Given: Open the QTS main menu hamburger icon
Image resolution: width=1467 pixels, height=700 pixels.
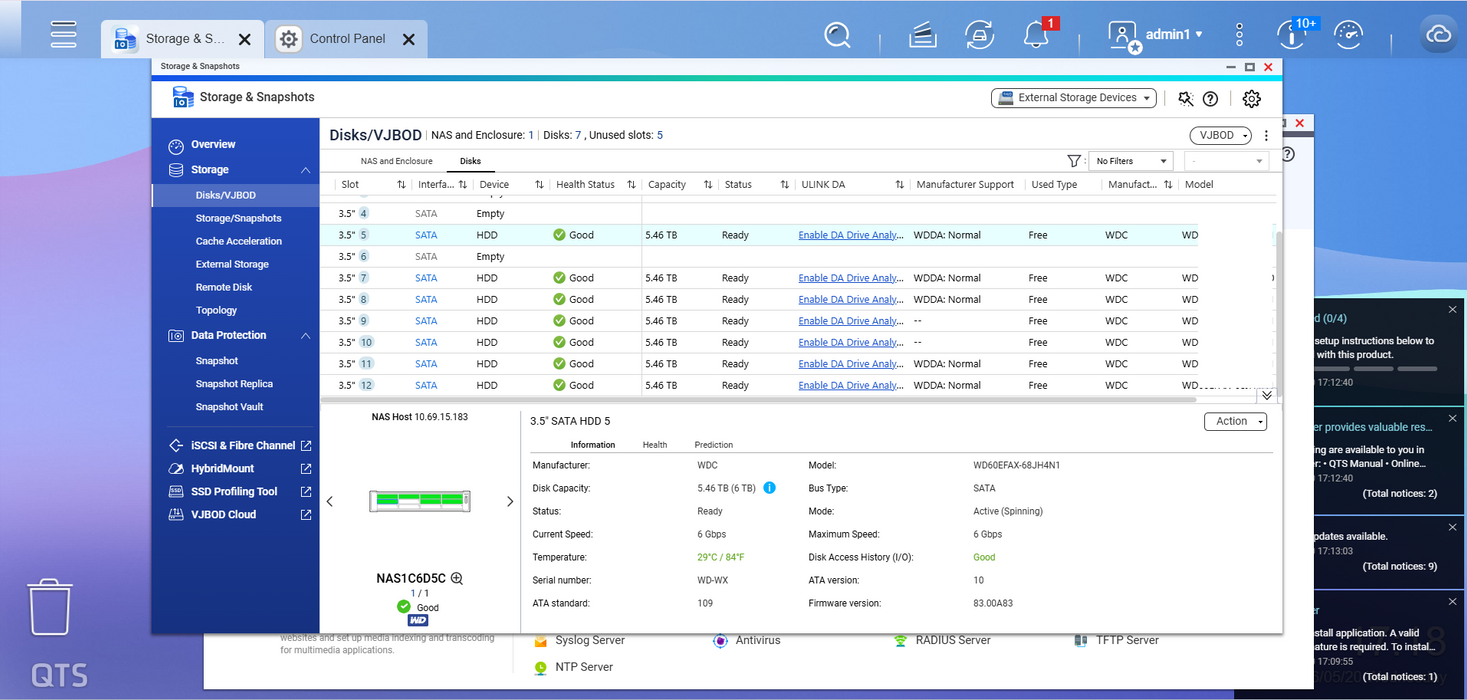Looking at the screenshot, I should (x=64, y=35).
